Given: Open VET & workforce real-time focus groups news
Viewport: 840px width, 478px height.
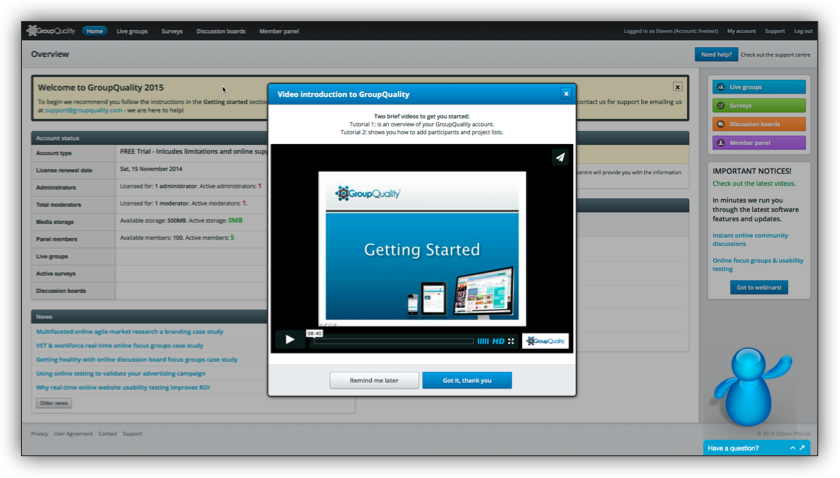Looking at the screenshot, I should (x=119, y=346).
